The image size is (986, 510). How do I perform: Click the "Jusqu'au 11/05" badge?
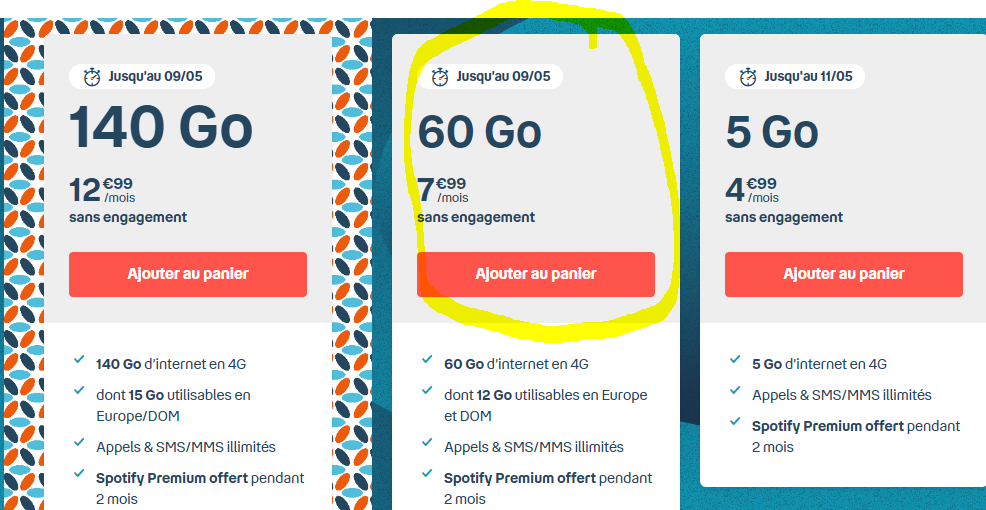797,77
